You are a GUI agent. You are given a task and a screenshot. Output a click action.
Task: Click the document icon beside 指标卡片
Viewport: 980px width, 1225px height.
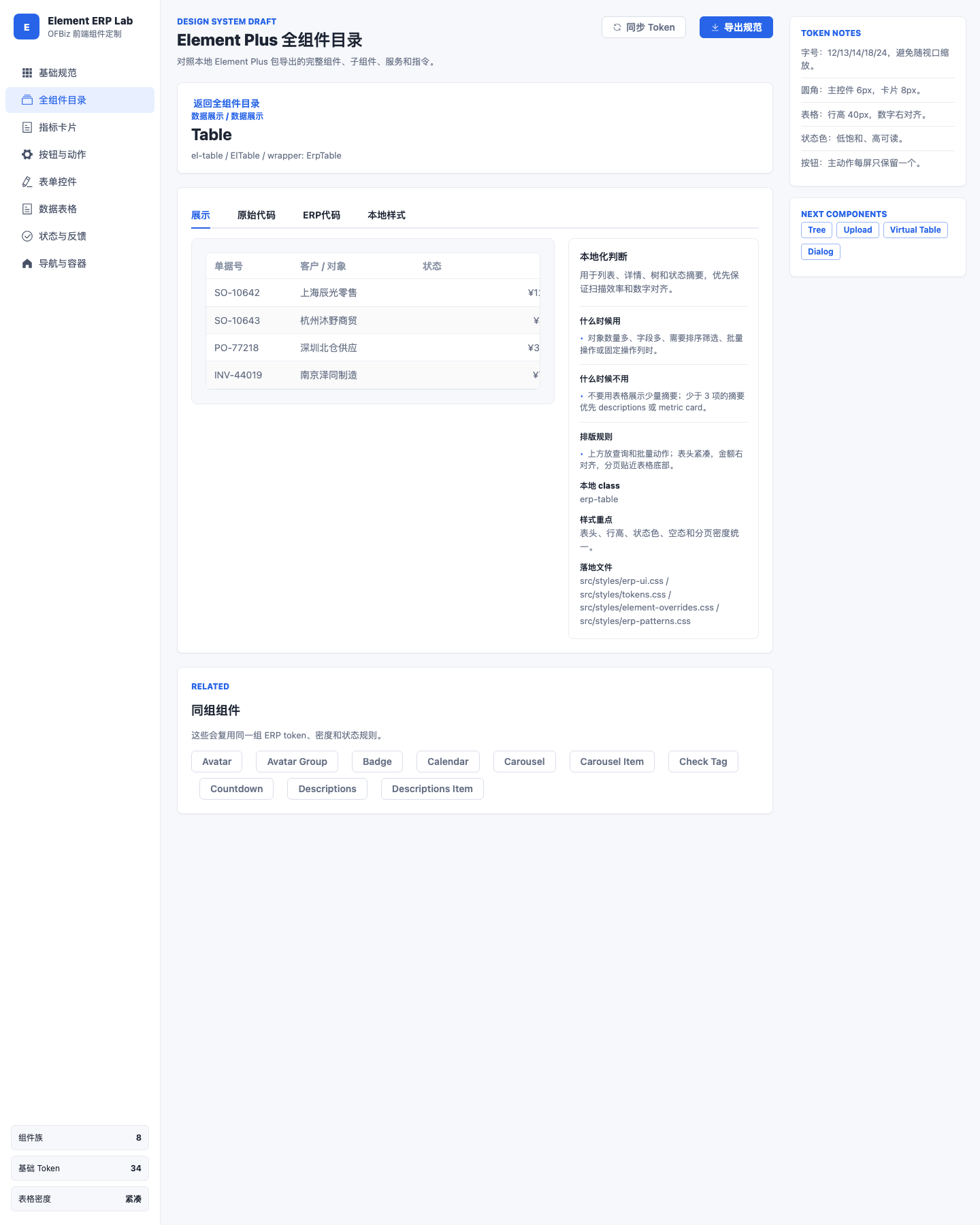(27, 127)
